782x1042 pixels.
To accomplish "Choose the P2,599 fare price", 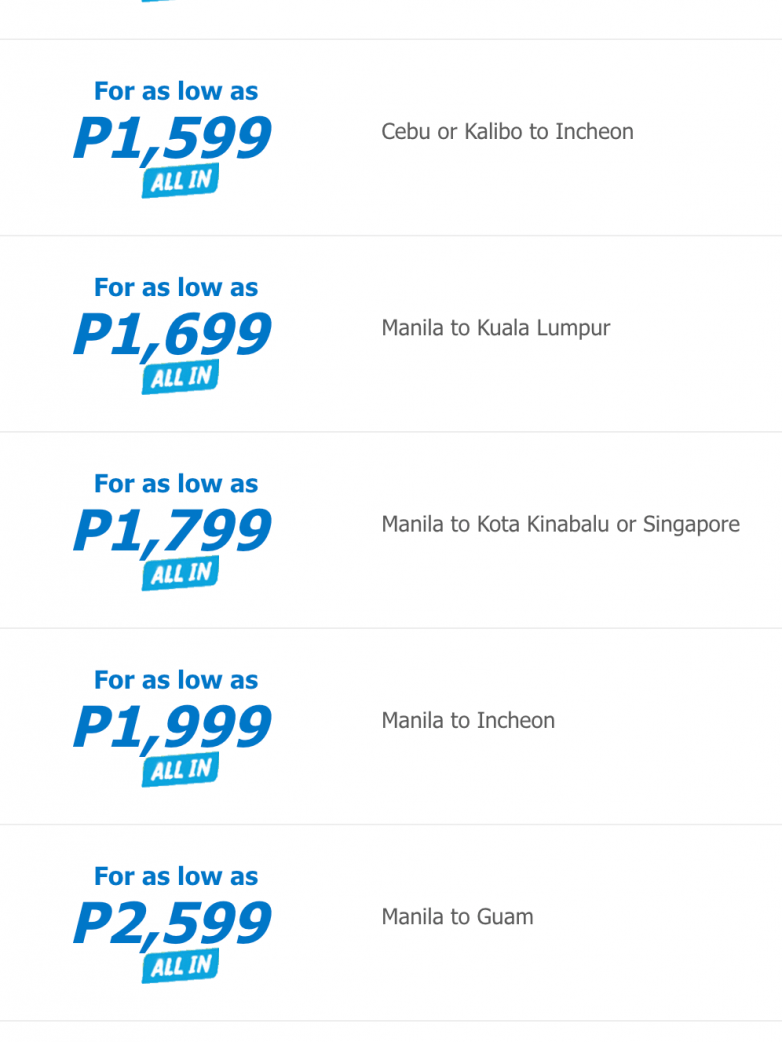I will pos(172,922).
